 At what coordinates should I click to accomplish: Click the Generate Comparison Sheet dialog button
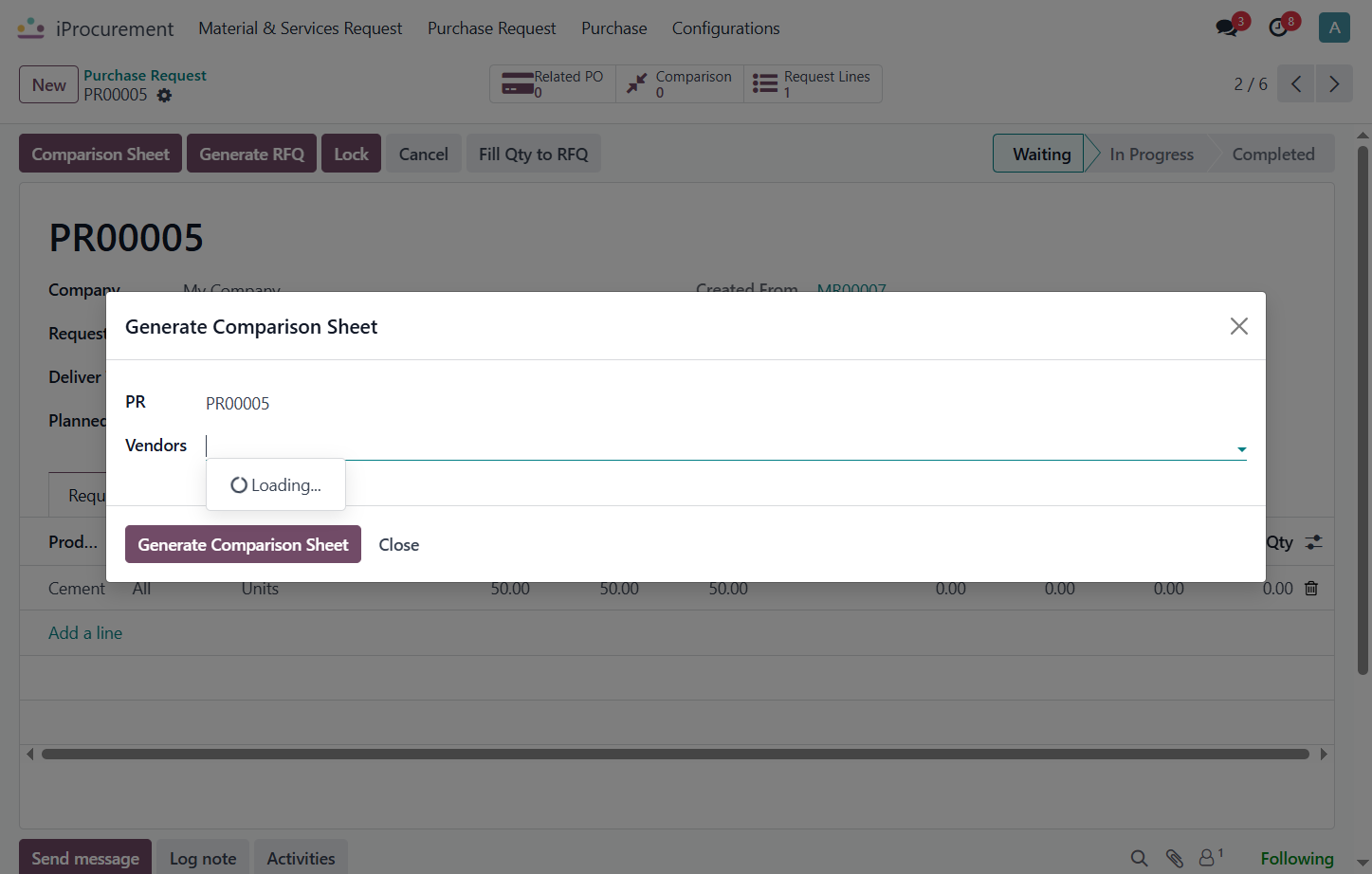point(243,544)
